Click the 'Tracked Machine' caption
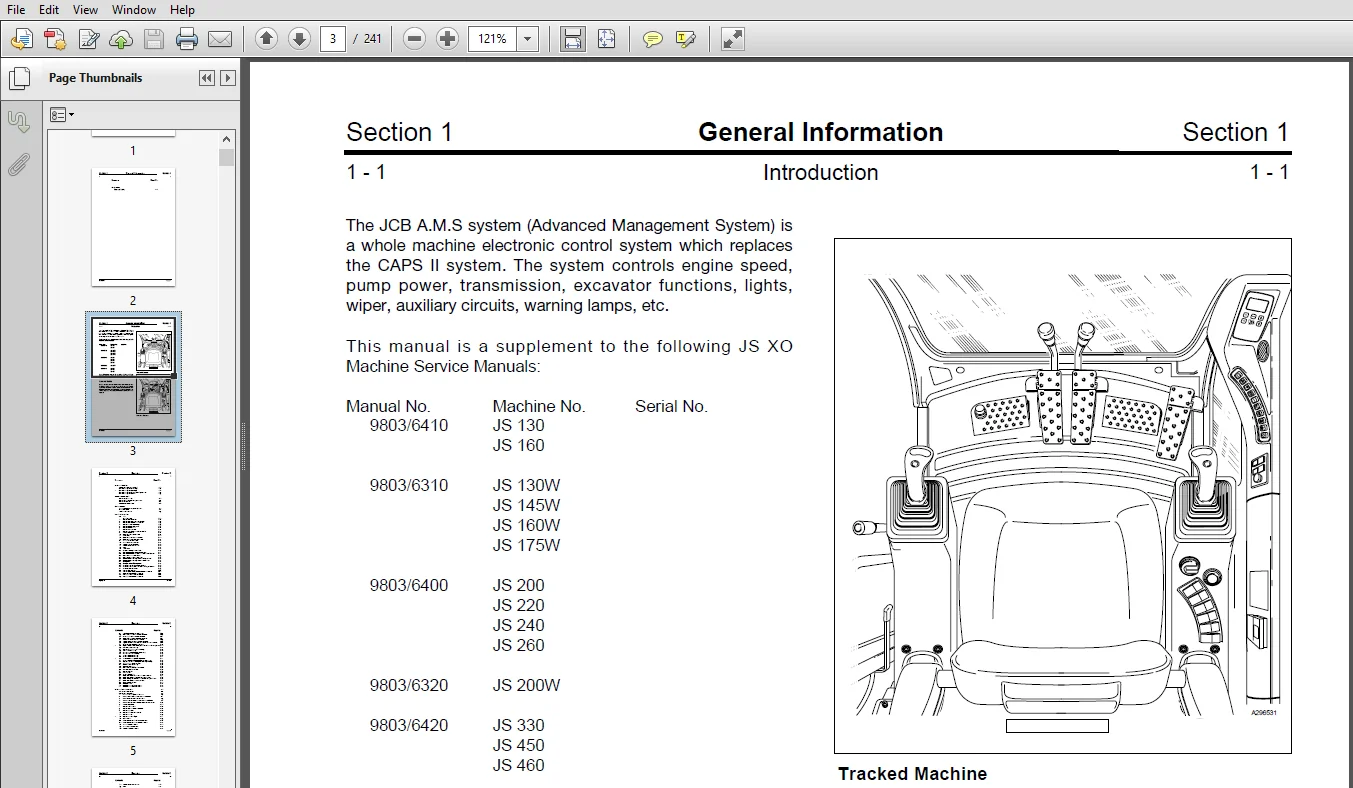 pyautogui.click(x=912, y=773)
